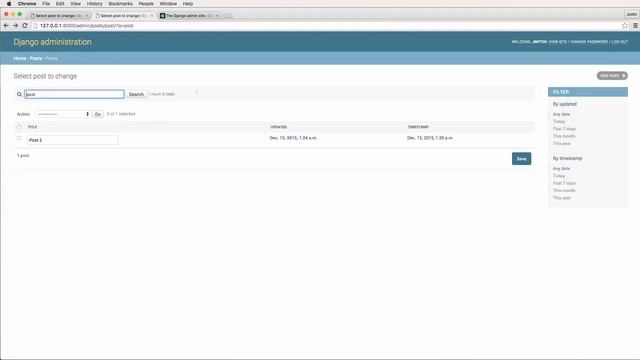Click the total results link beside Search

tap(167, 94)
